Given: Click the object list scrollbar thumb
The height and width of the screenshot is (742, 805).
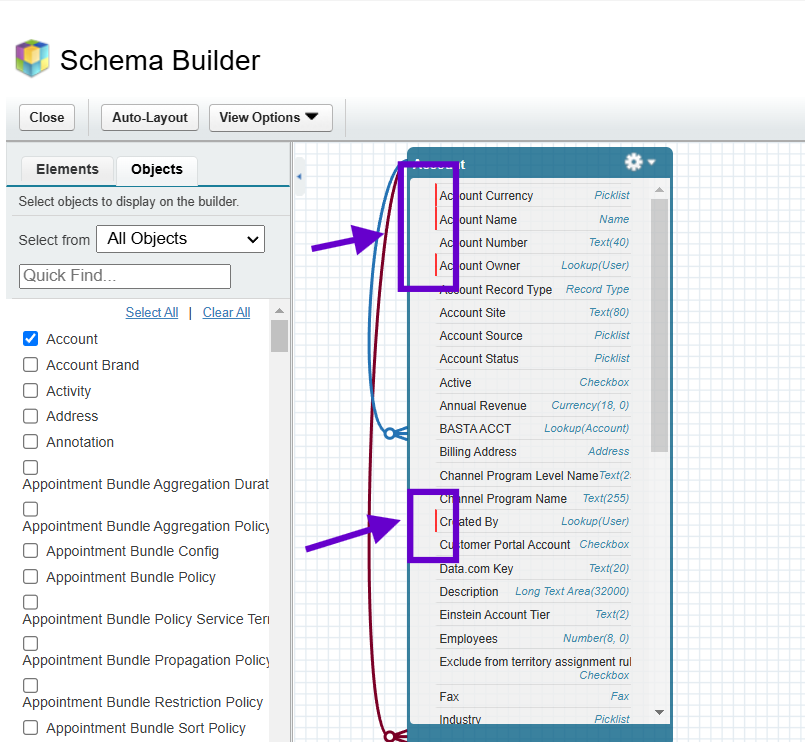Looking at the screenshot, I should pyautogui.click(x=279, y=336).
